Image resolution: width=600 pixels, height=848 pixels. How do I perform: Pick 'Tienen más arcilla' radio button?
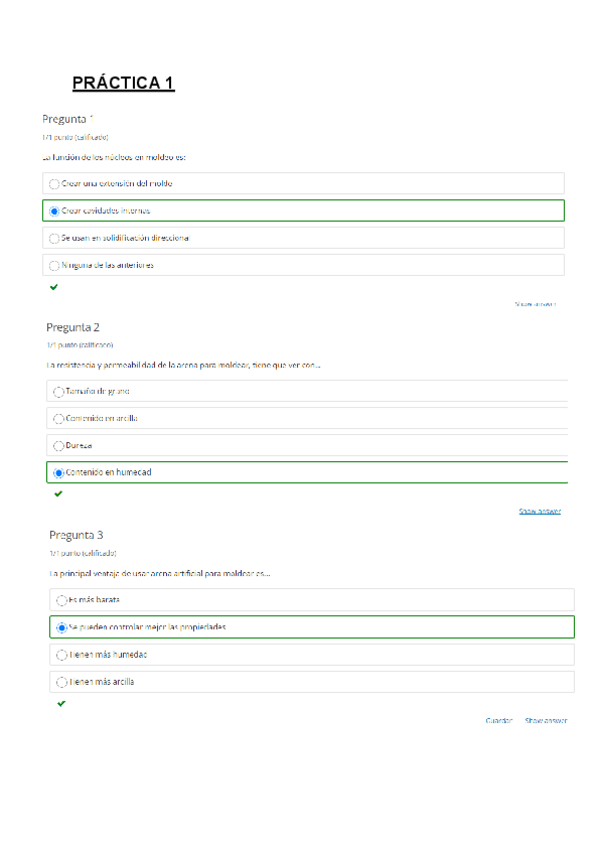click(x=62, y=682)
